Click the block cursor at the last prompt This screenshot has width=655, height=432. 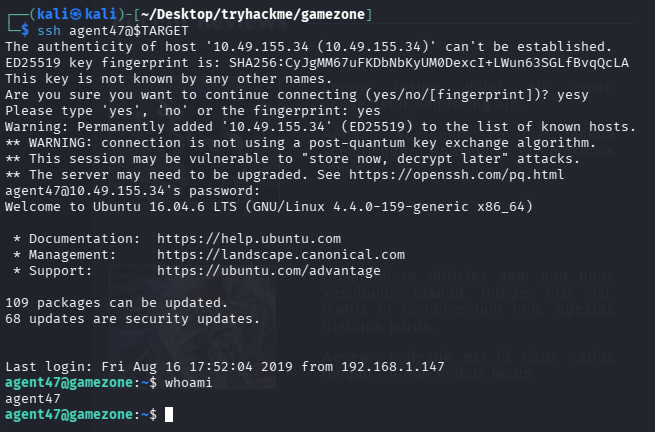point(170,414)
